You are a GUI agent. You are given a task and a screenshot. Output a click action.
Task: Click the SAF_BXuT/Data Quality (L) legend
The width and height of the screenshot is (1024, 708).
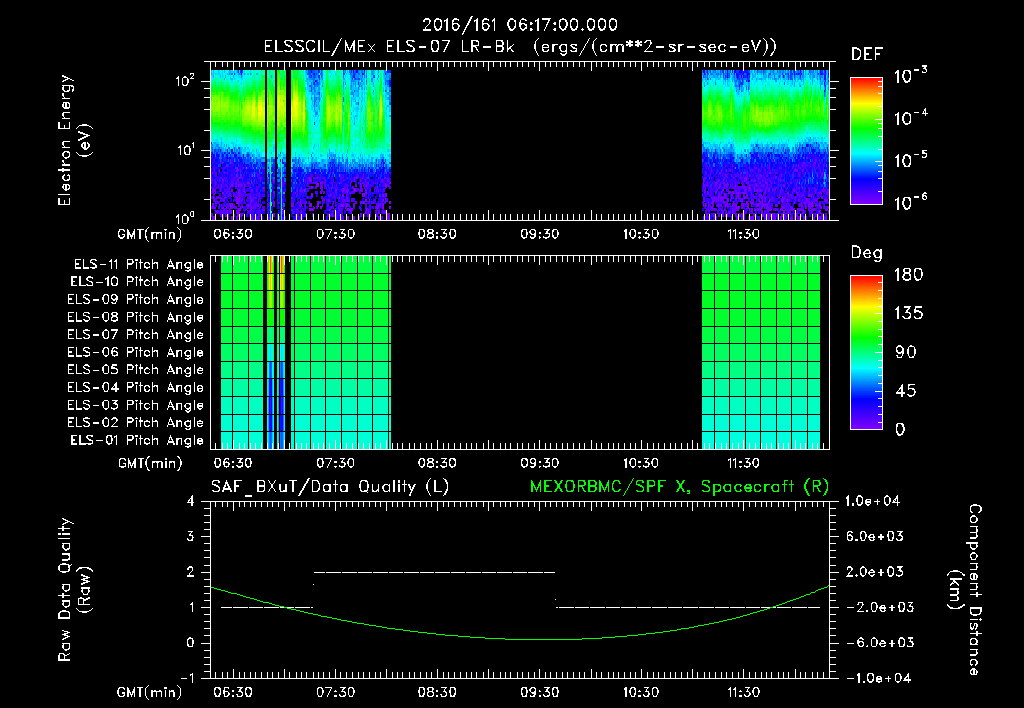click(330, 487)
